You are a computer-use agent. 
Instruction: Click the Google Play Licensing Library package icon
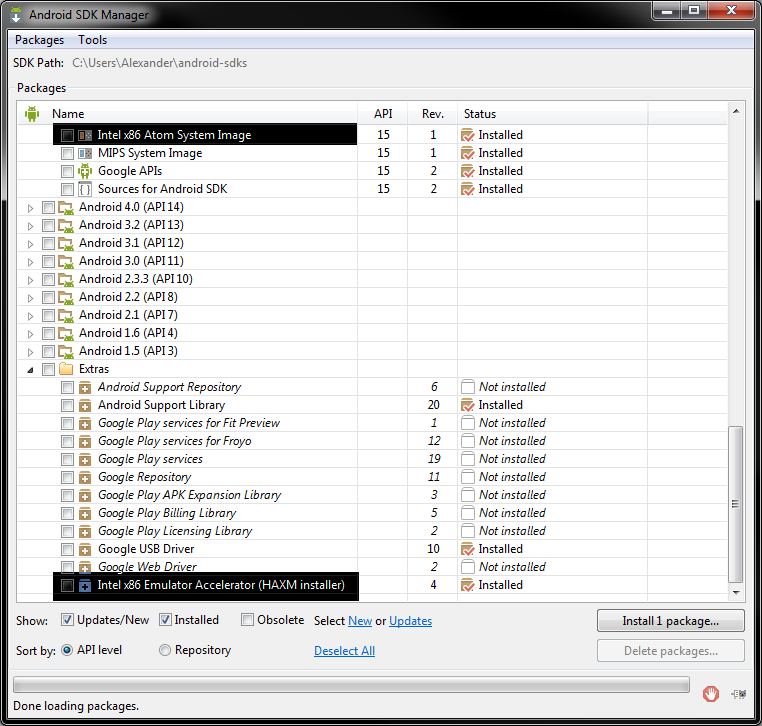click(85, 531)
